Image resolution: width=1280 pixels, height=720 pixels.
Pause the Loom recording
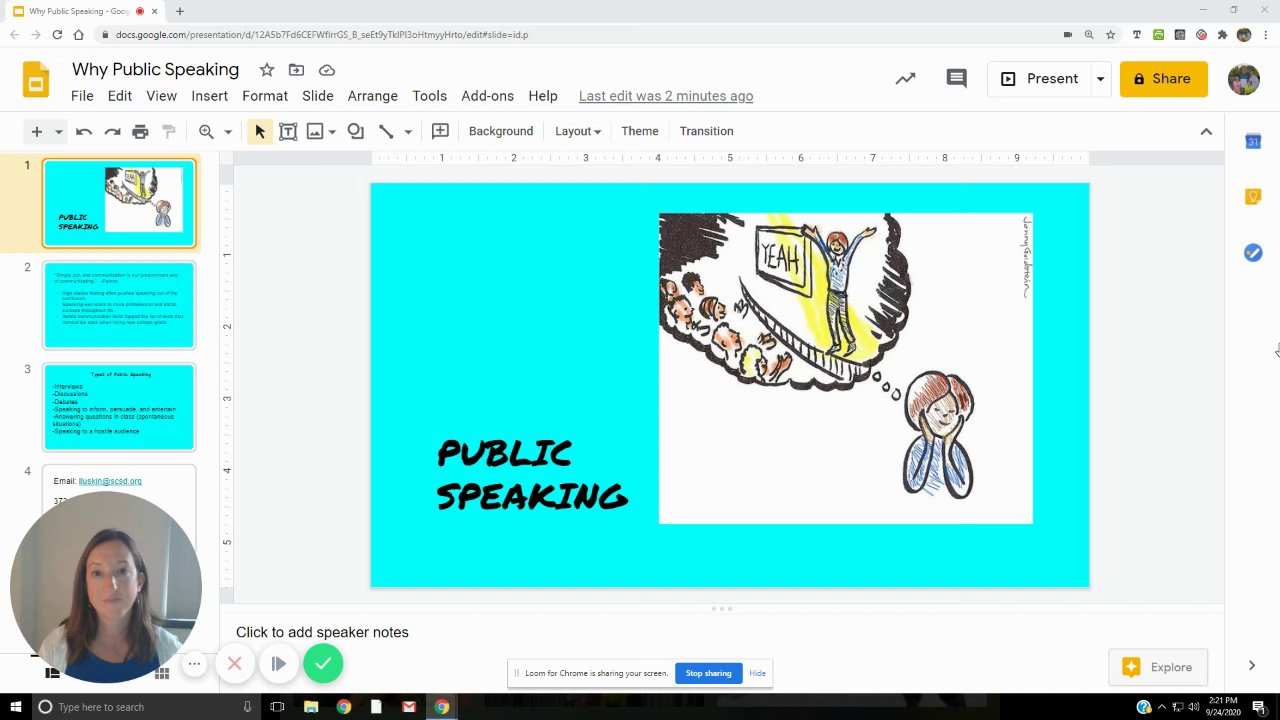(278, 664)
